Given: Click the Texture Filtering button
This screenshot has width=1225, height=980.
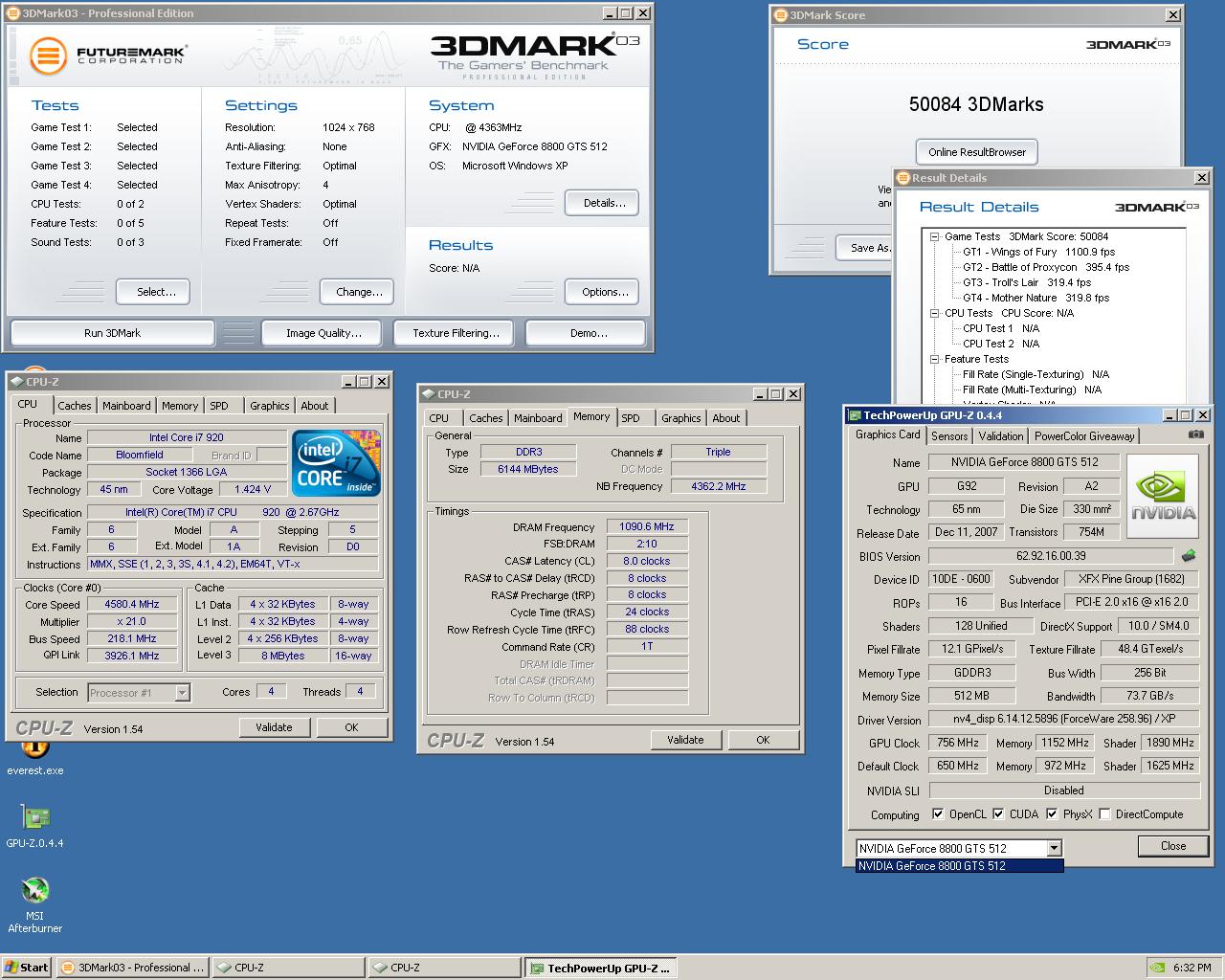Looking at the screenshot, I should pyautogui.click(x=456, y=333).
